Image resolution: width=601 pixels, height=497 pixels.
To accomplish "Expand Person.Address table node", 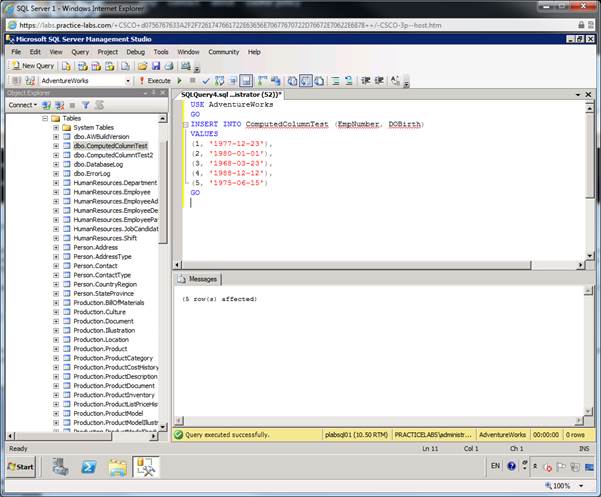I will pyautogui.click(x=56, y=248).
